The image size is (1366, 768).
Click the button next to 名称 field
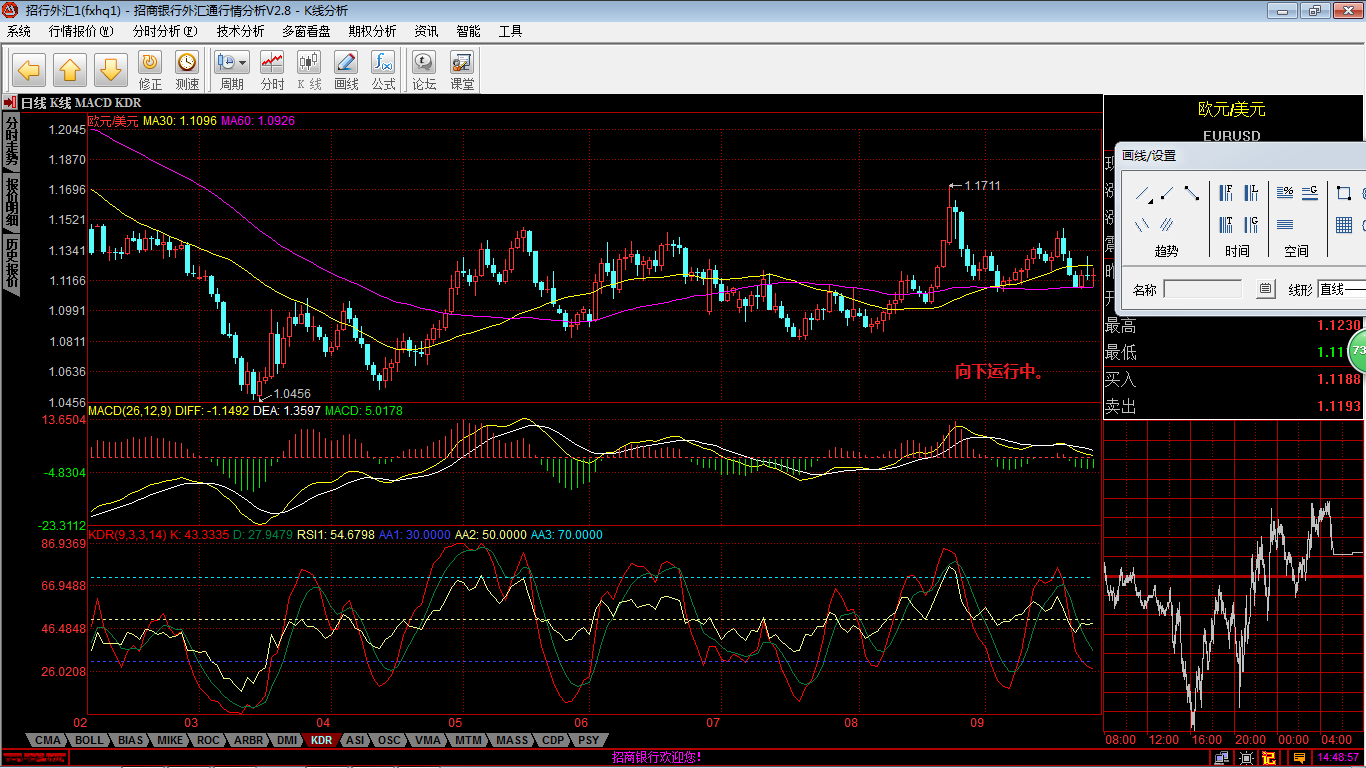coord(1265,289)
